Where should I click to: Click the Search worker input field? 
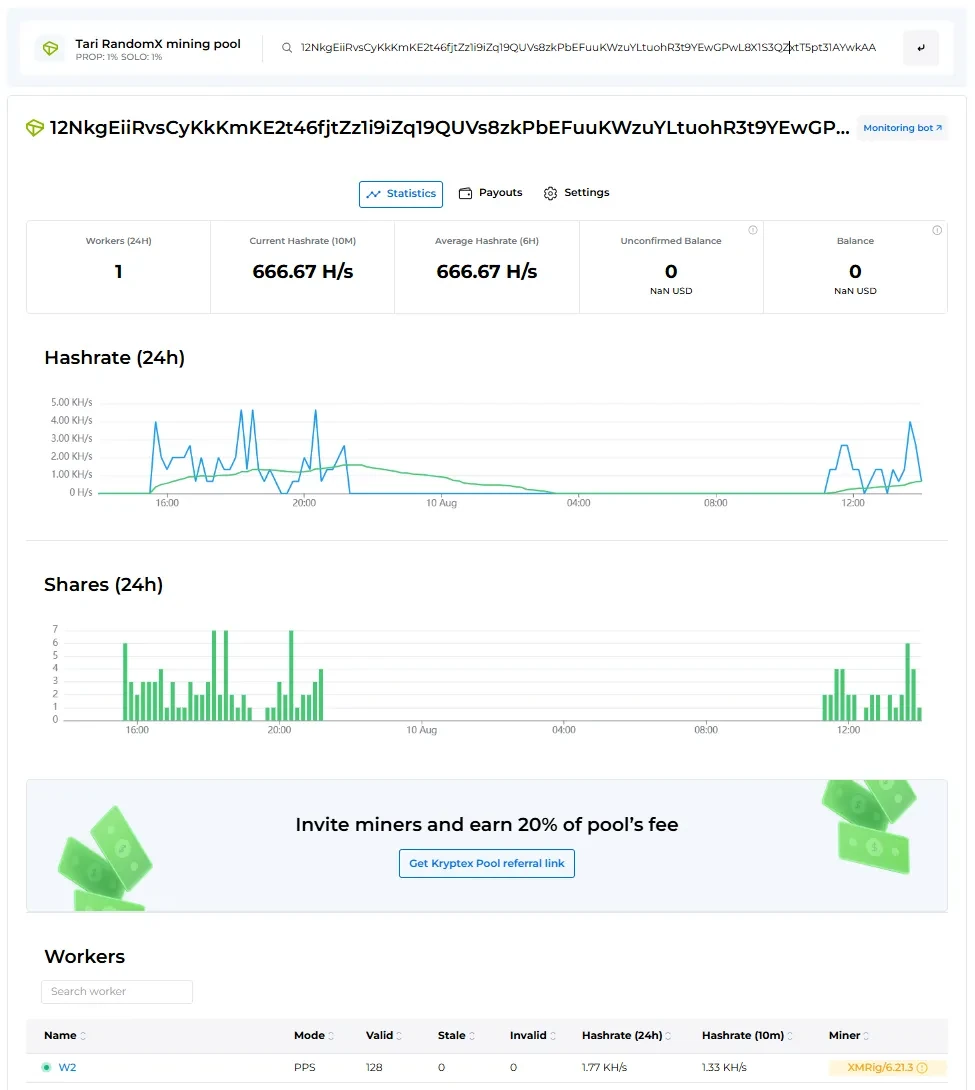pyautogui.click(x=117, y=992)
